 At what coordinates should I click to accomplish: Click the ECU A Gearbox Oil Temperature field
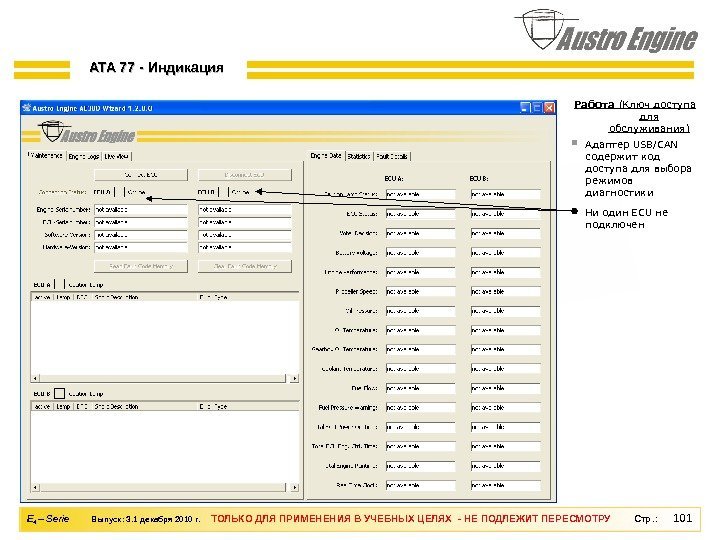point(420,349)
